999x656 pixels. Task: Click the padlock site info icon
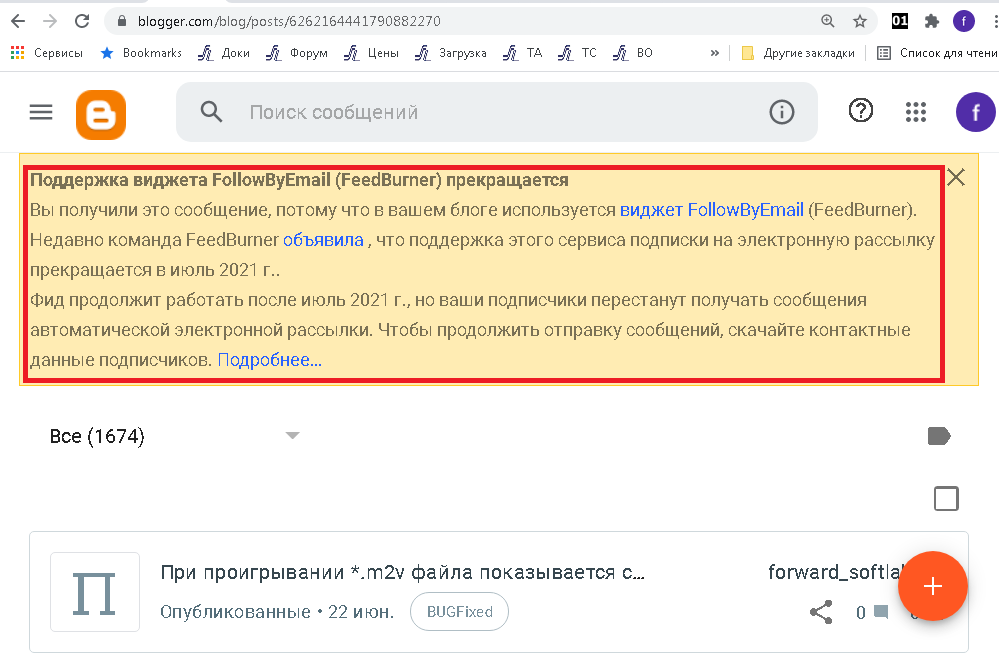coord(122,21)
